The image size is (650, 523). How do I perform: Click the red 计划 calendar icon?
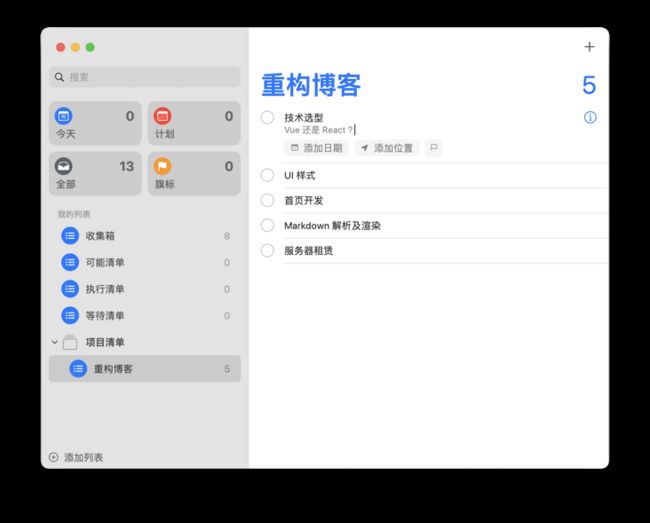(x=162, y=116)
